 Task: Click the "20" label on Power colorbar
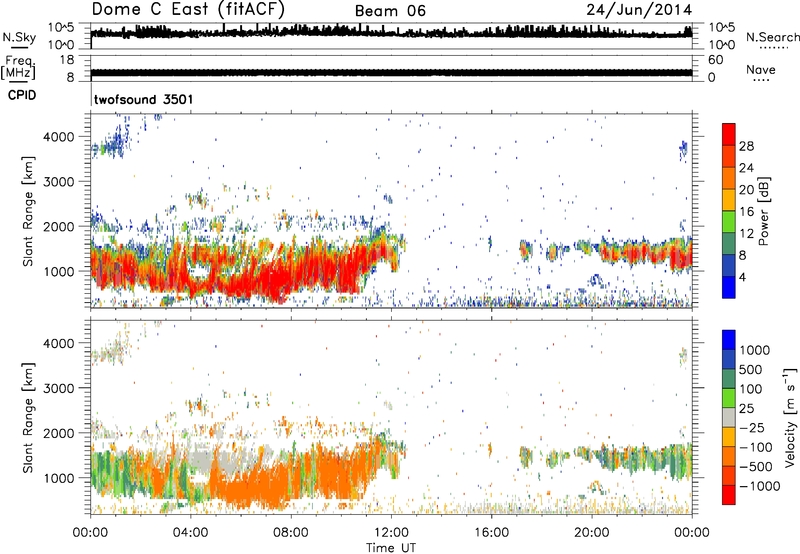[x=746, y=190]
